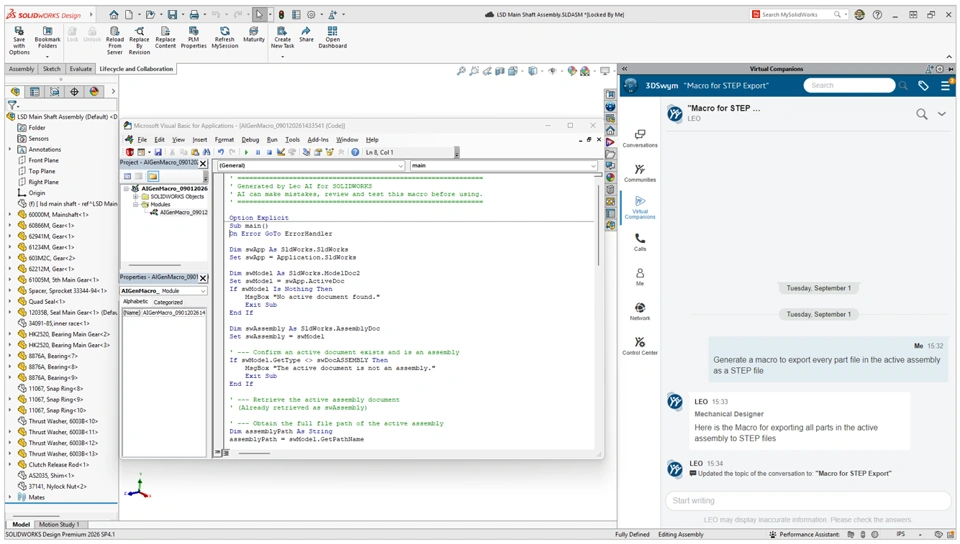Switch to DisplayManager tab
960x544 pixels.
pos(94,92)
